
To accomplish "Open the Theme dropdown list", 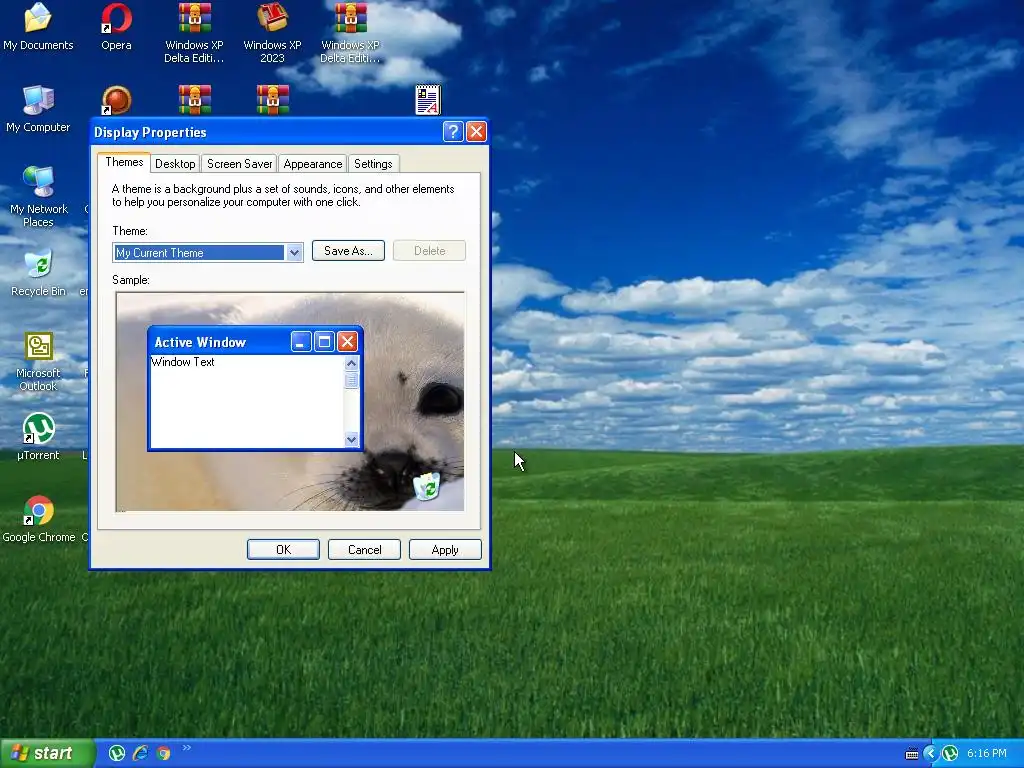I will [x=295, y=253].
